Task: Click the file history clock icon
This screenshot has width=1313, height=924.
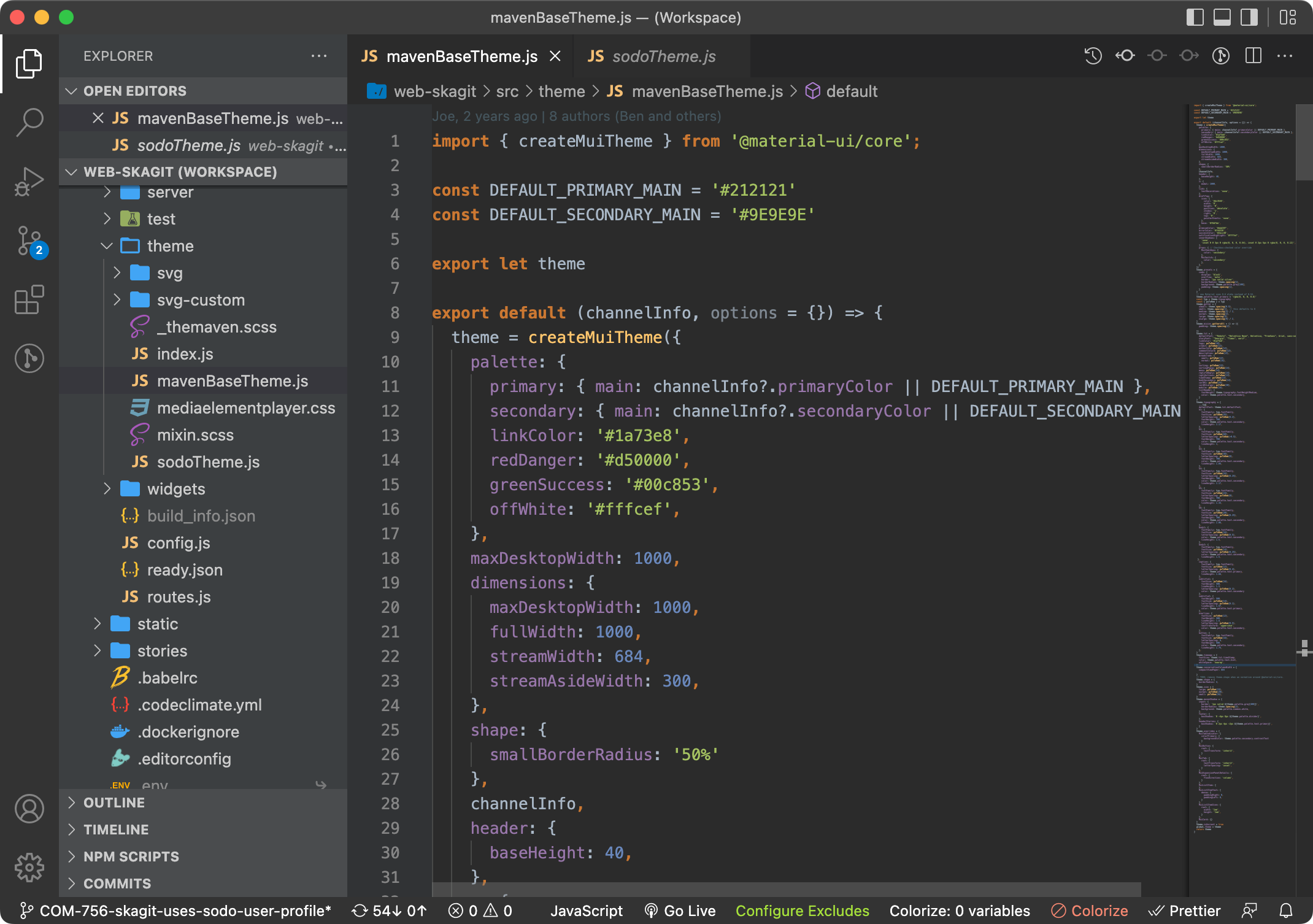Action: (x=1093, y=56)
